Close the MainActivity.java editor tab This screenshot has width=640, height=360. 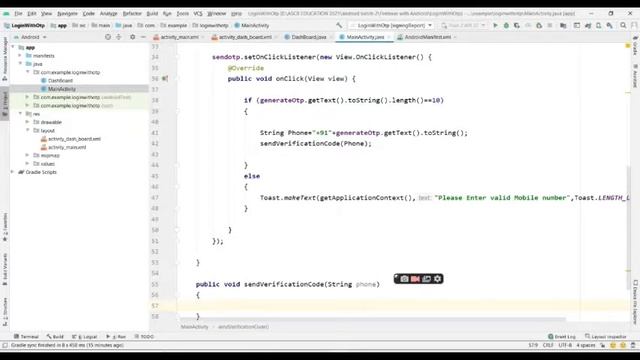coord(389,37)
